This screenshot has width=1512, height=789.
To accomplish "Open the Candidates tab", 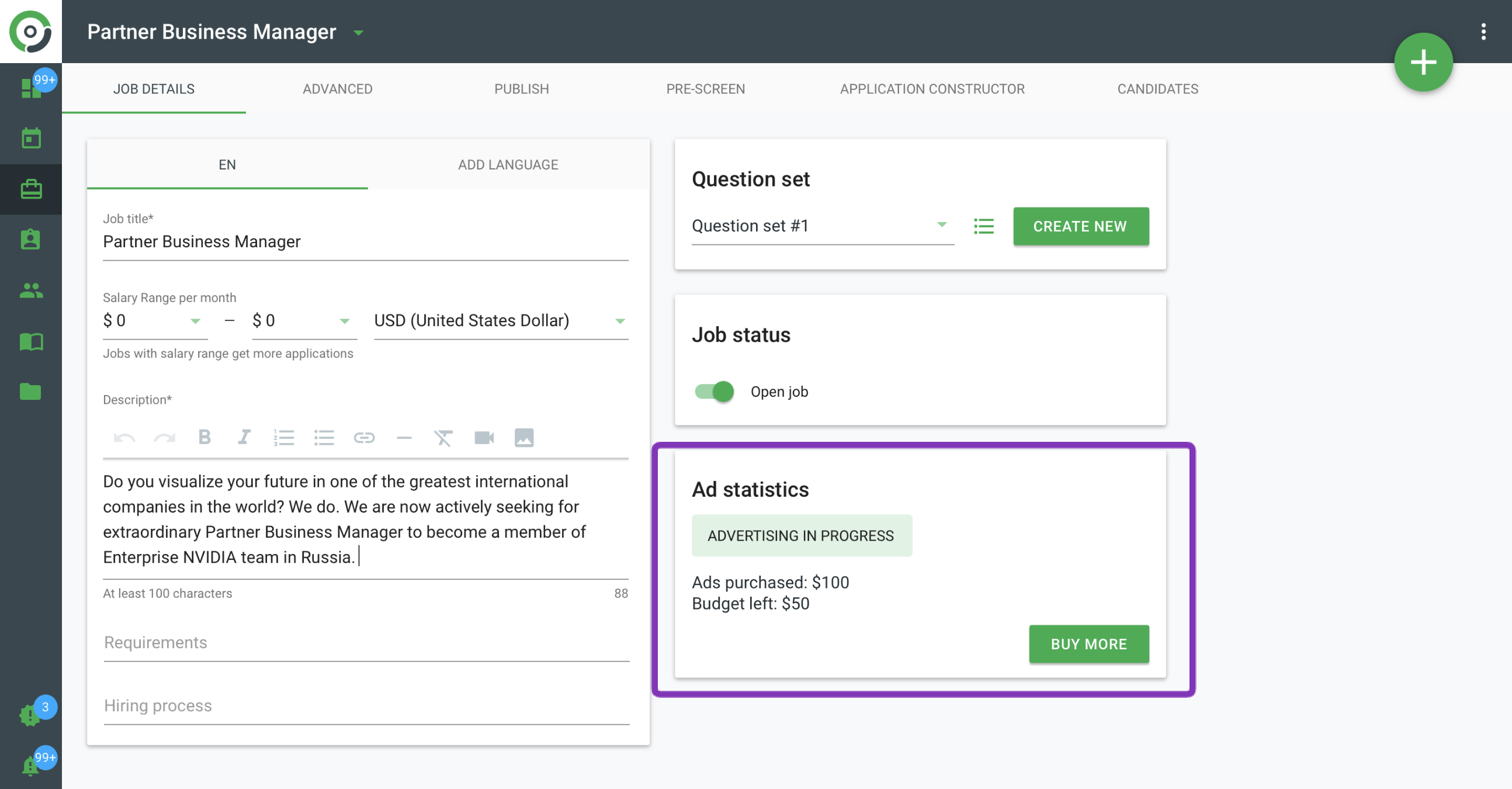I will coord(1157,89).
